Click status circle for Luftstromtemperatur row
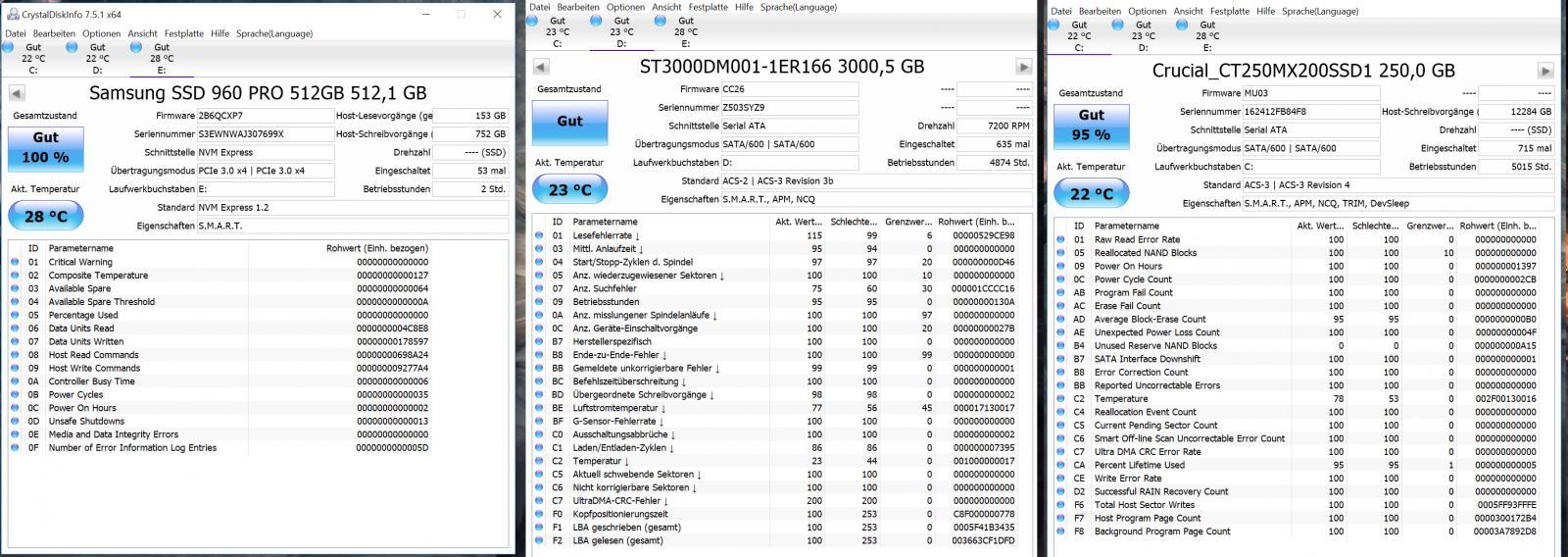Image resolution: width=1568 pixels, height=557 pixels. (539, 408)
